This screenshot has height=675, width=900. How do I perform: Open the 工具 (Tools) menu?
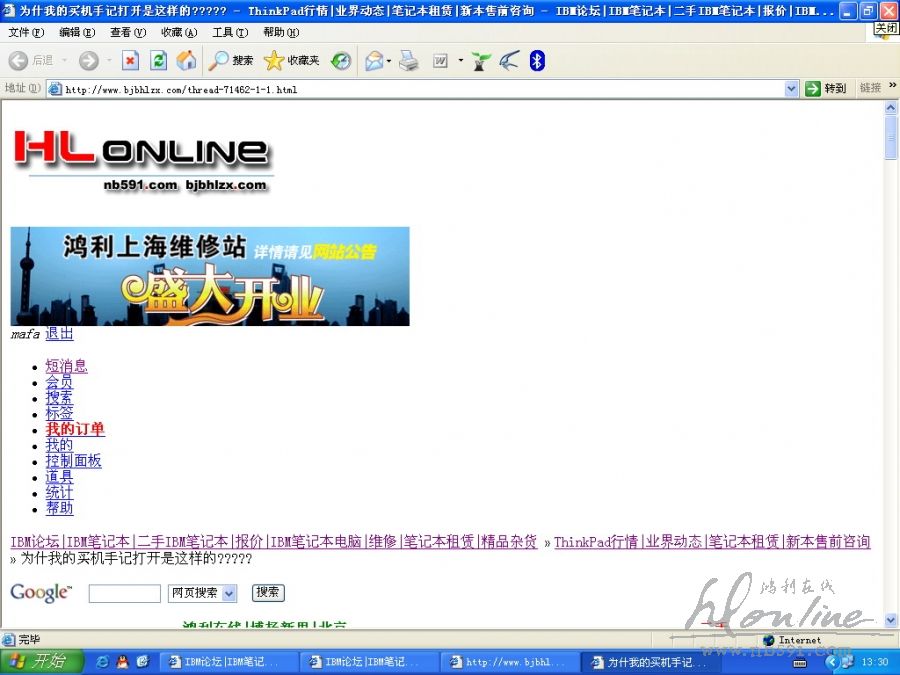click(229, 32)
